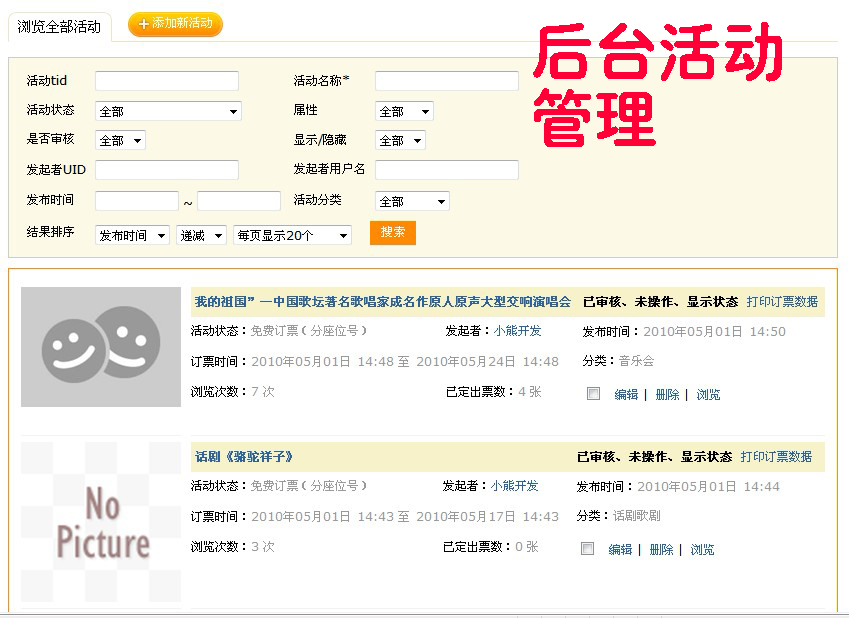
Task: Click the 发布时间 end date field
Action: tap(239, 200)
